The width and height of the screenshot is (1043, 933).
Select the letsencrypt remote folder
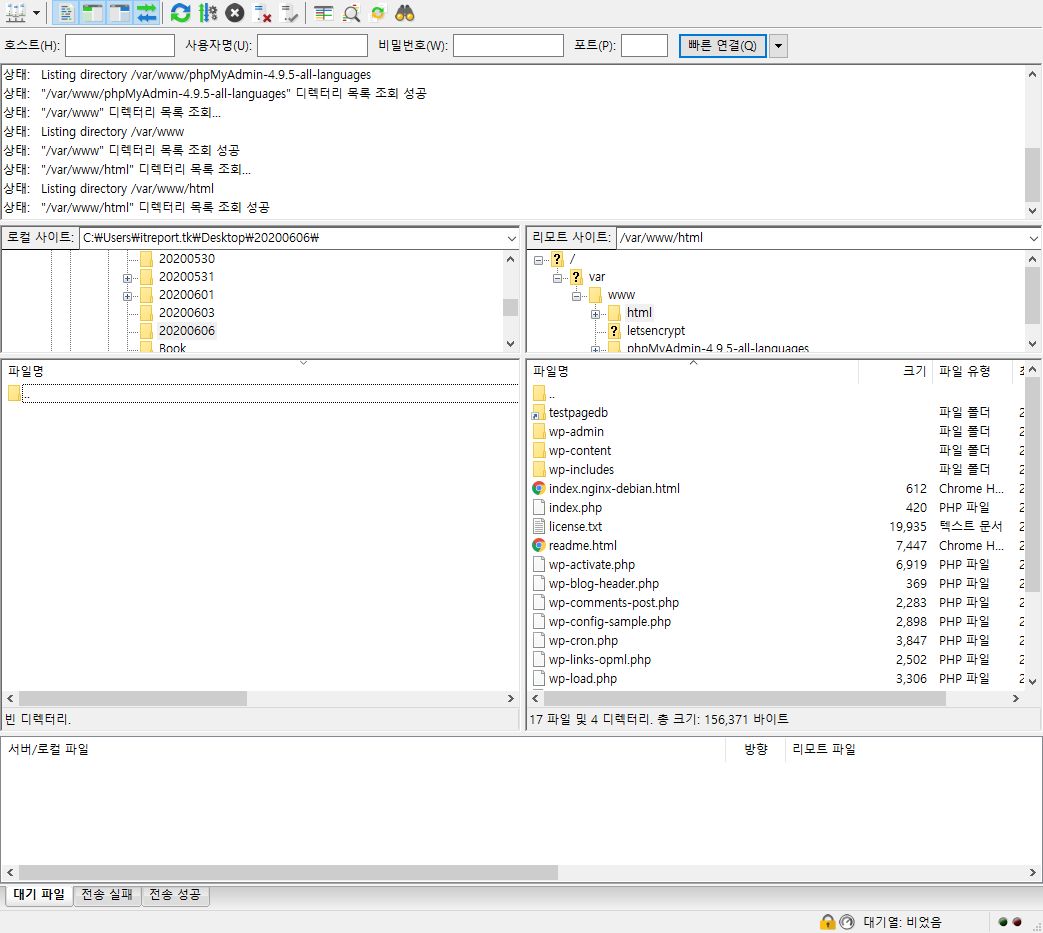point(655,331)
